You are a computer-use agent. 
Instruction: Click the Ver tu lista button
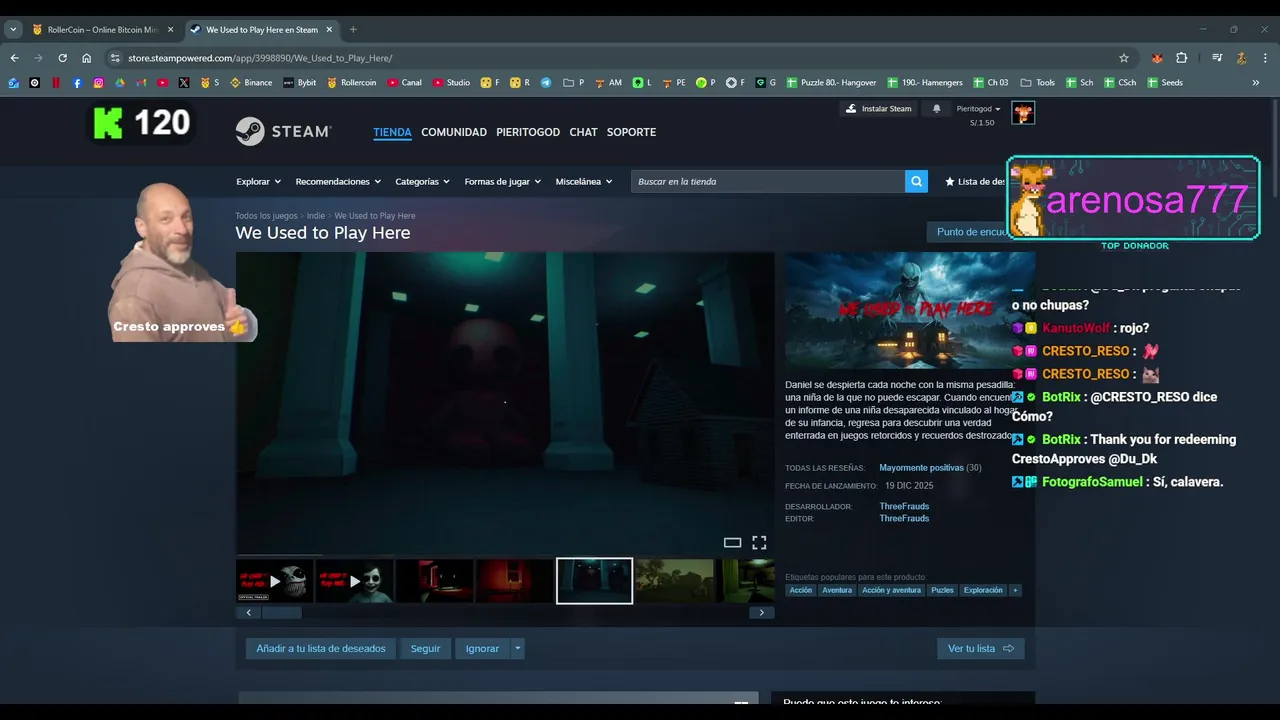(x=980, y=648)
